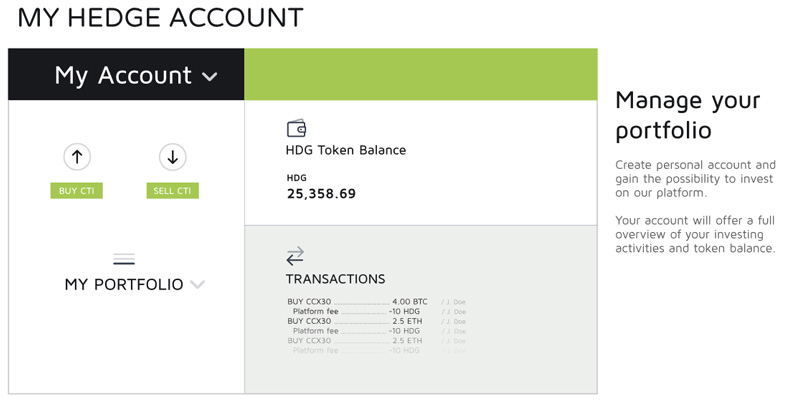Select the first BUY CCX30 4.00 BTC transaction

click(x=376, y=302)
